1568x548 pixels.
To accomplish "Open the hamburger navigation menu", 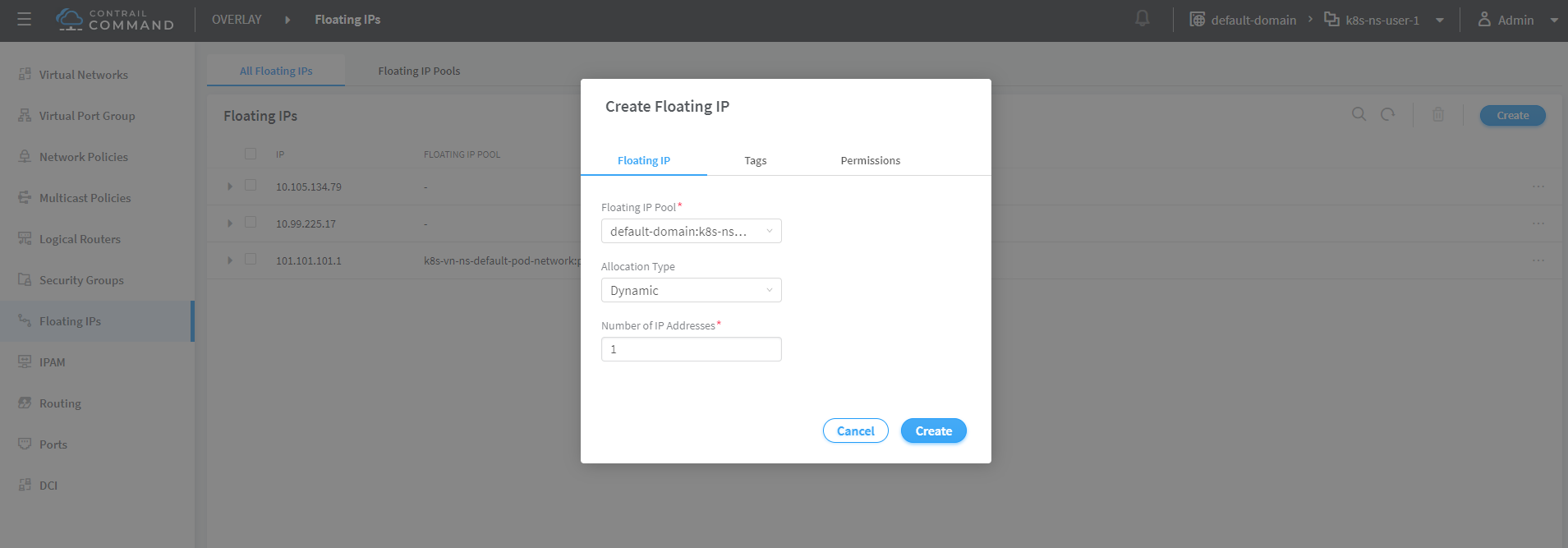I will [x=25, y=19].
